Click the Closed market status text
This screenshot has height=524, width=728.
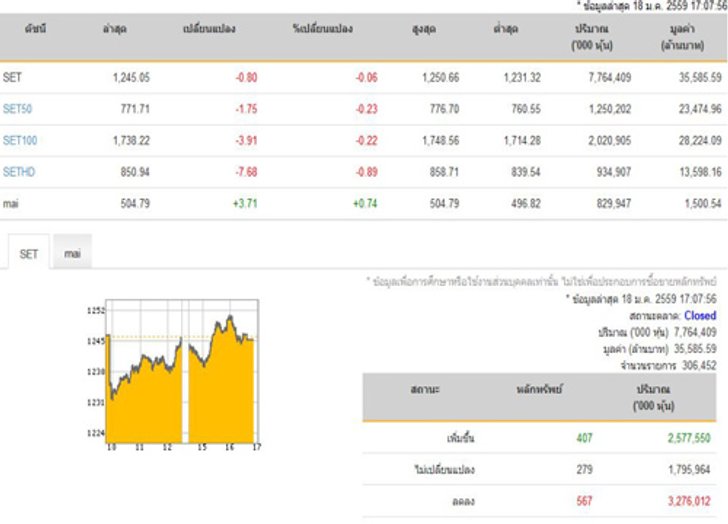click(x=700, y=316)
